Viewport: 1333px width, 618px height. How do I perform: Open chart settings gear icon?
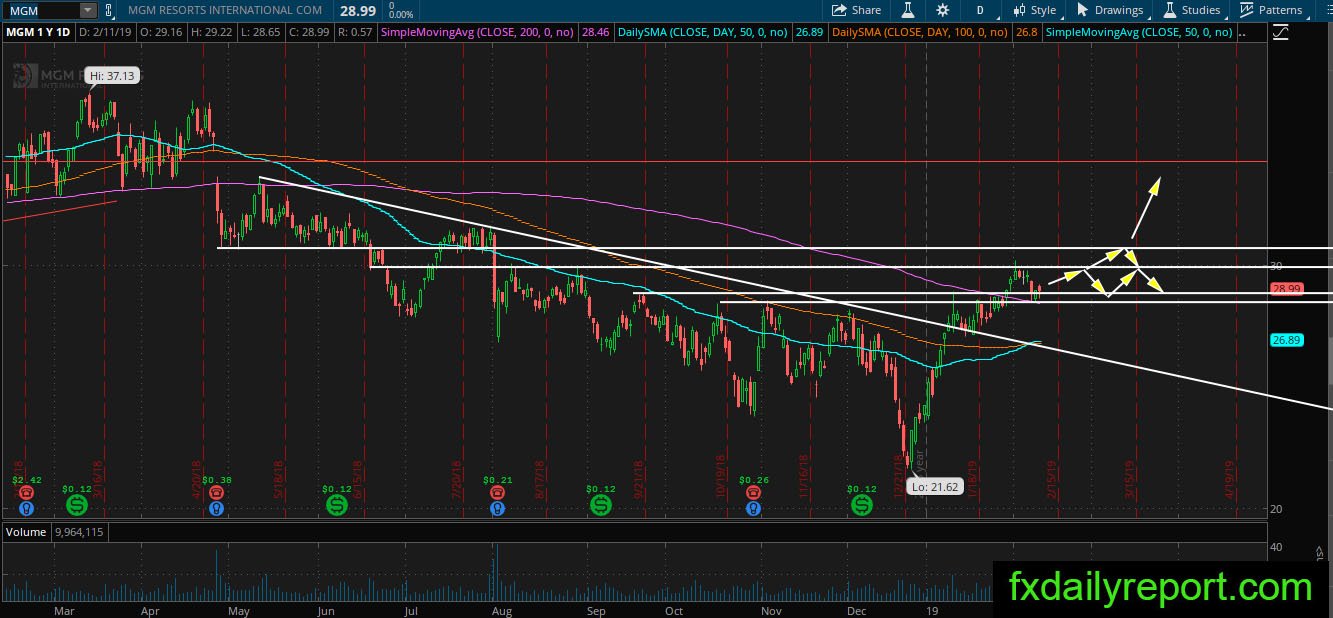click(942, 10)
